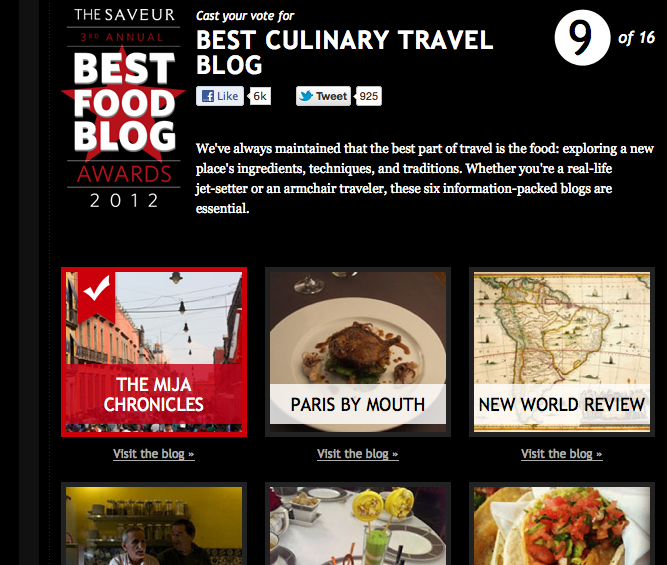Click the Facebook Like button

point(220,96)
